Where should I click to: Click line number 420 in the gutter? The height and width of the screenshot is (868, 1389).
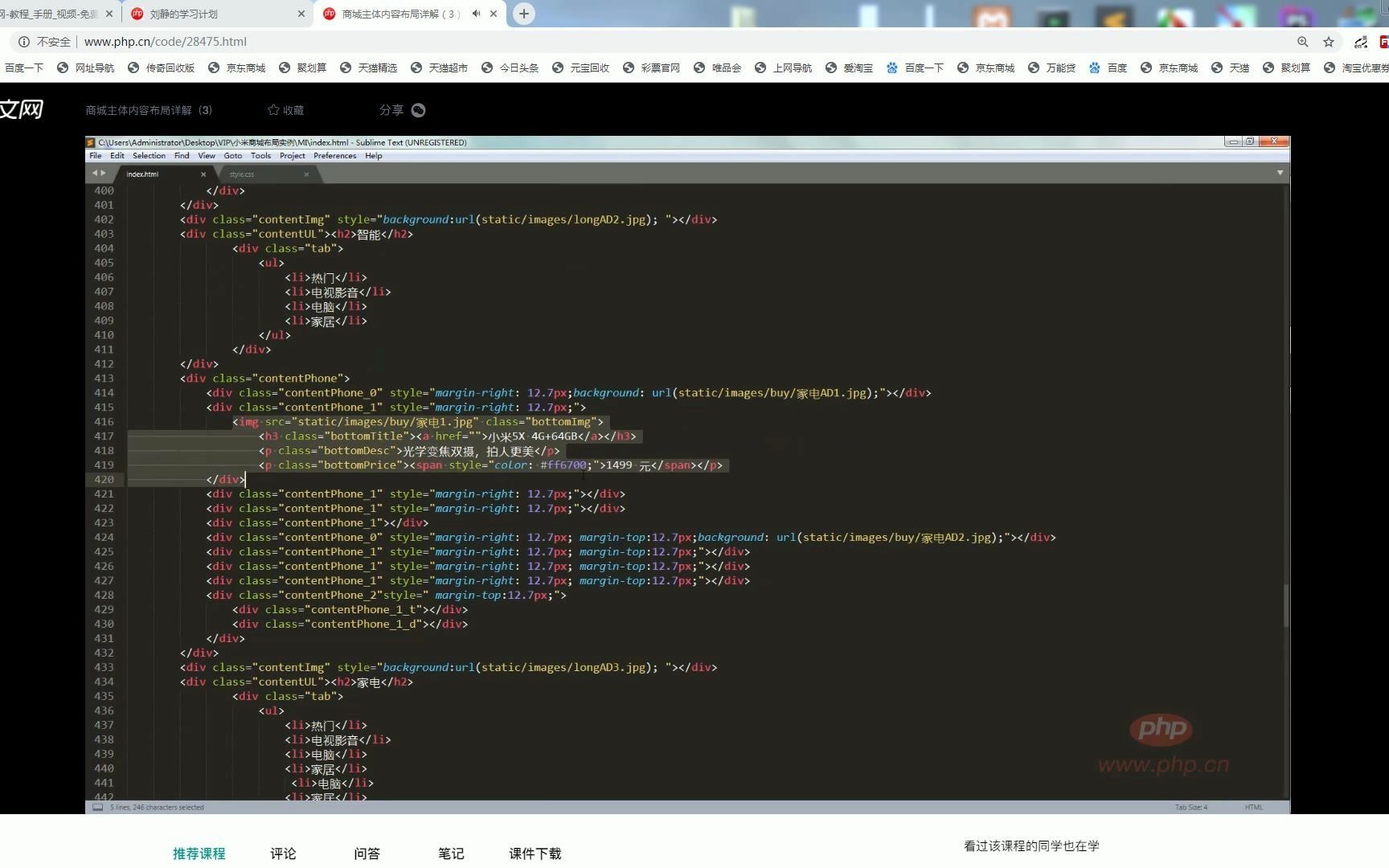click(x=104, y=480)
